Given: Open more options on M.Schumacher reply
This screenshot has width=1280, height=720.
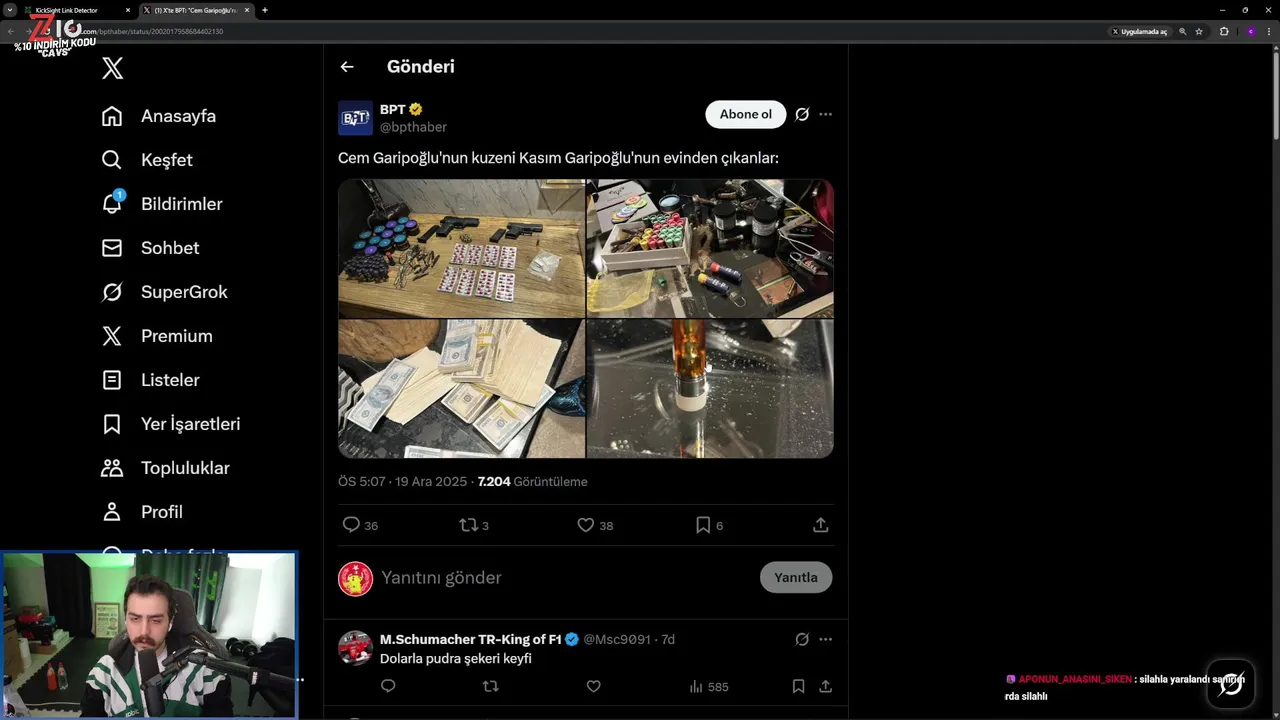Looking at the screenshot, I should pyautogui.click(x=825, y=639).
